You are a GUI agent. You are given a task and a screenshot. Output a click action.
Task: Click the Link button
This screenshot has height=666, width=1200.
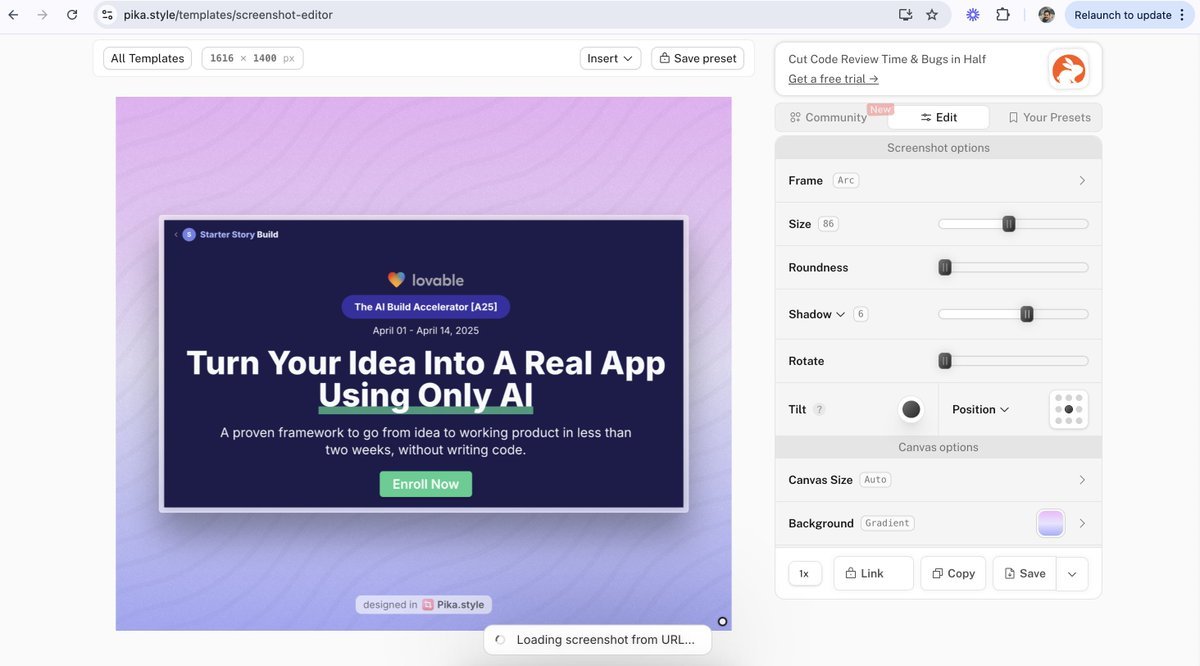click(x=873, y=574)
